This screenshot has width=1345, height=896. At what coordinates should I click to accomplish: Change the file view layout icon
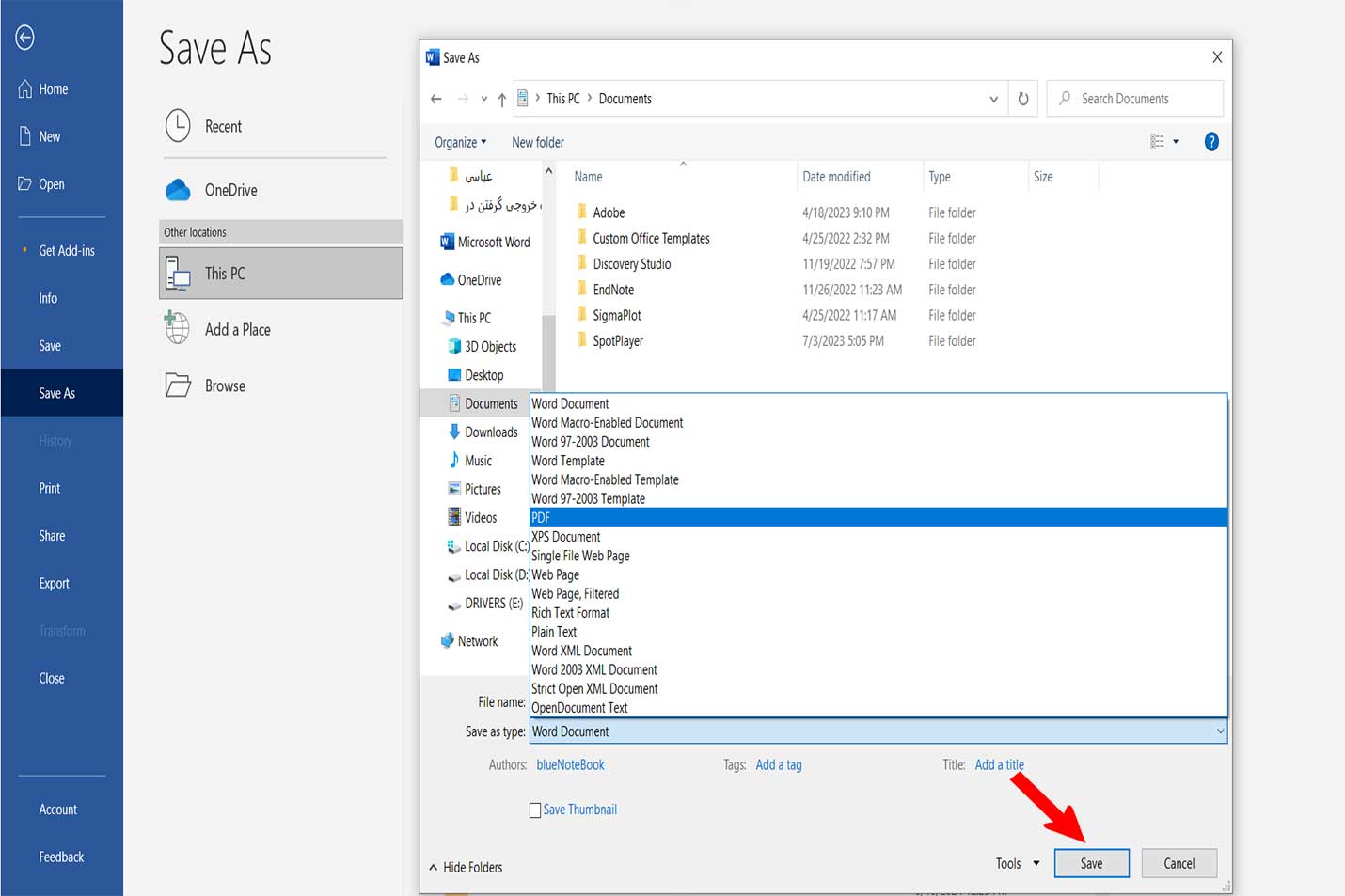tap(1157, 142)
